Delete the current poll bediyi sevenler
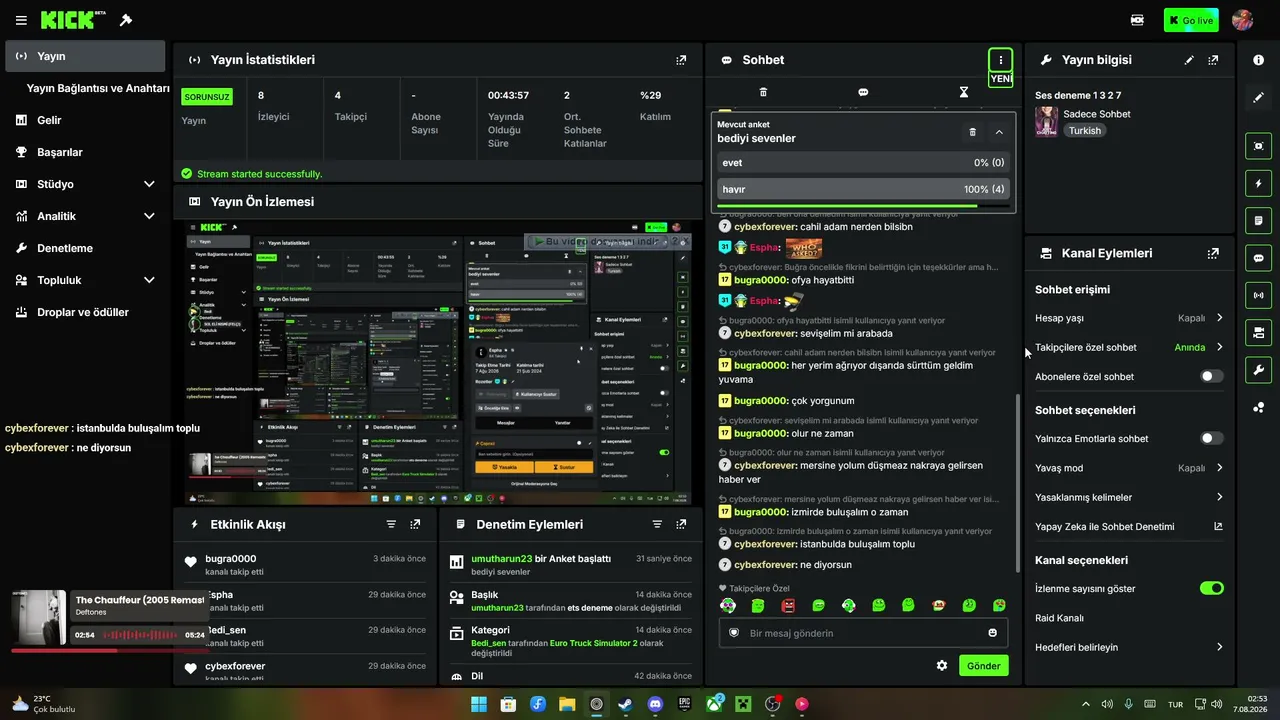1280x720 pixels. click(x=972, y=132)
